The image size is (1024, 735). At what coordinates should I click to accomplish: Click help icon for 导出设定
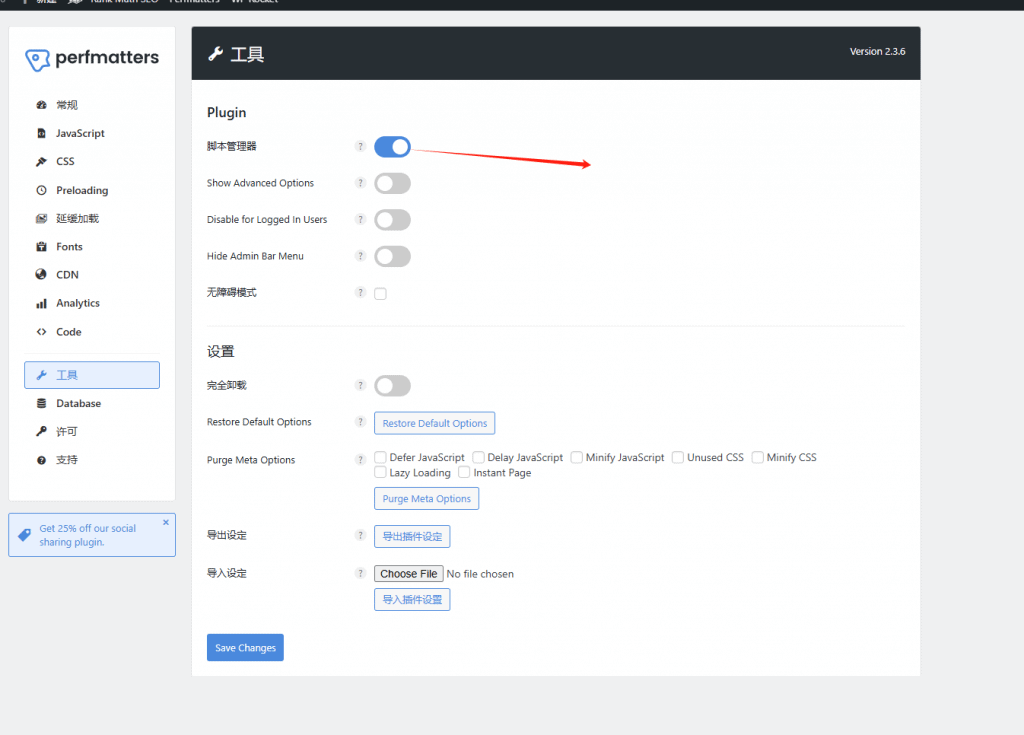coord(360,535)
